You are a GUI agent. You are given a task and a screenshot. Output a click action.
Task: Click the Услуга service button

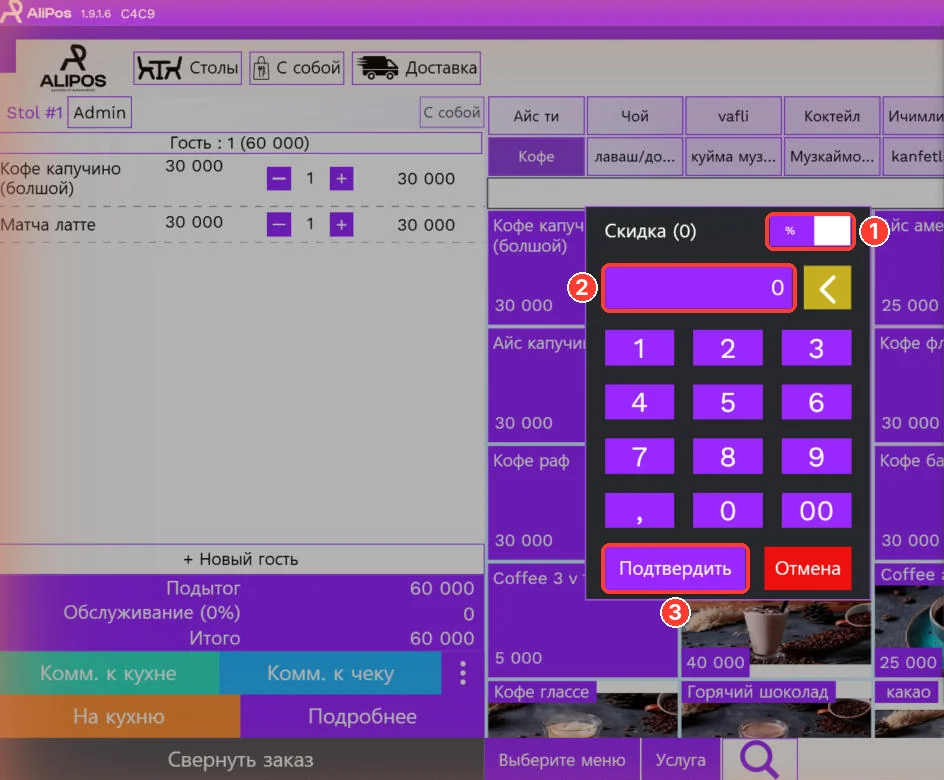(x=681, y=760)
